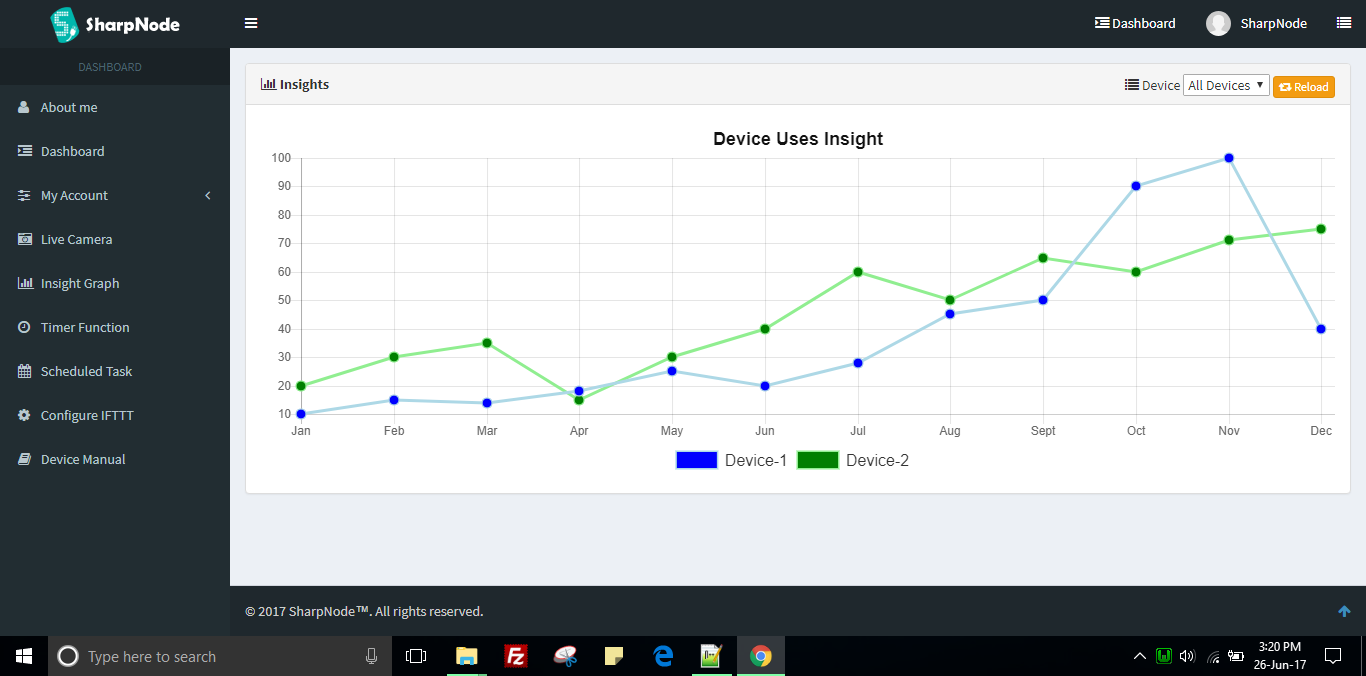Open Task View on the taskbar
This screenshot has height=676, width=1366.
(416, 656)
